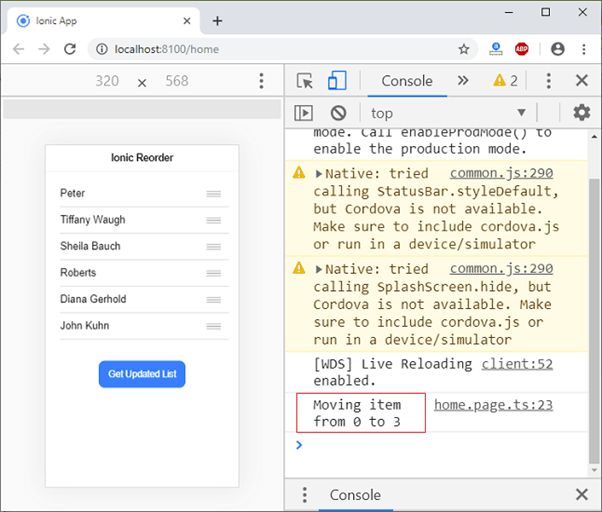Minimize the Chrome window
Screen dimensions: 602x512
pyautogui.click(x=509, y=12)
